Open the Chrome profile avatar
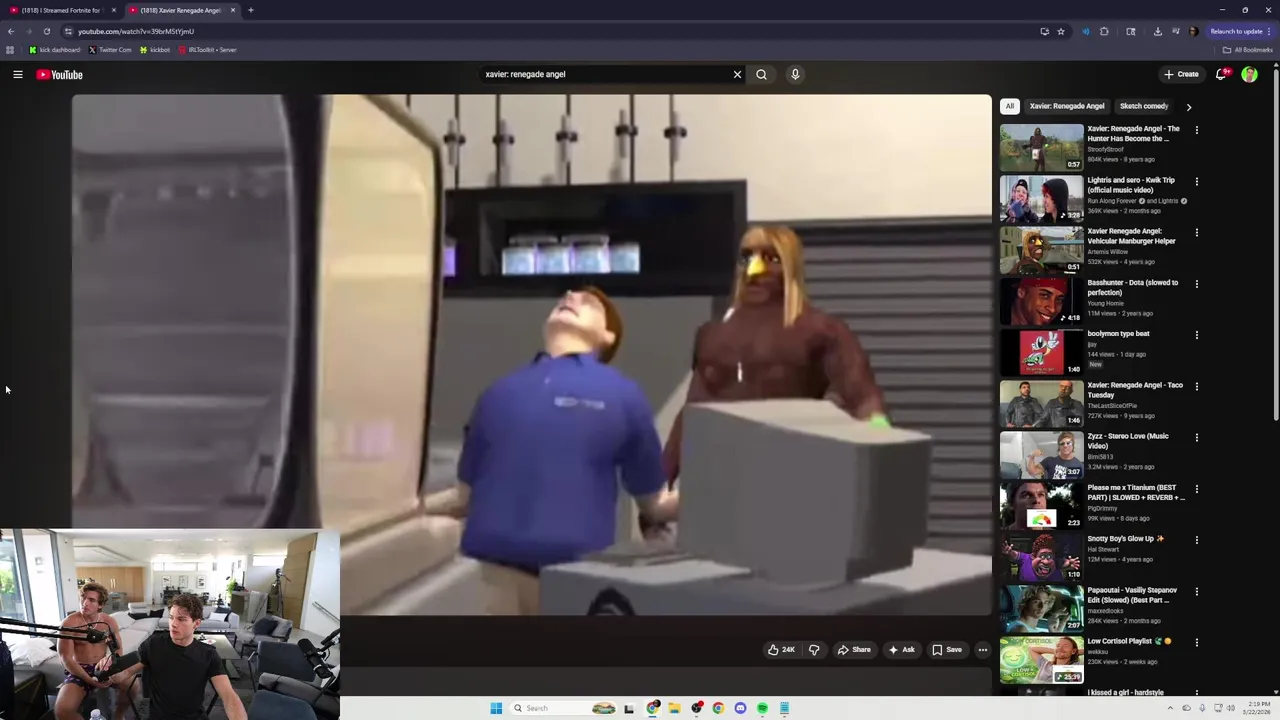Viewport: 1280px width, 720px height. click(1193, 31)
